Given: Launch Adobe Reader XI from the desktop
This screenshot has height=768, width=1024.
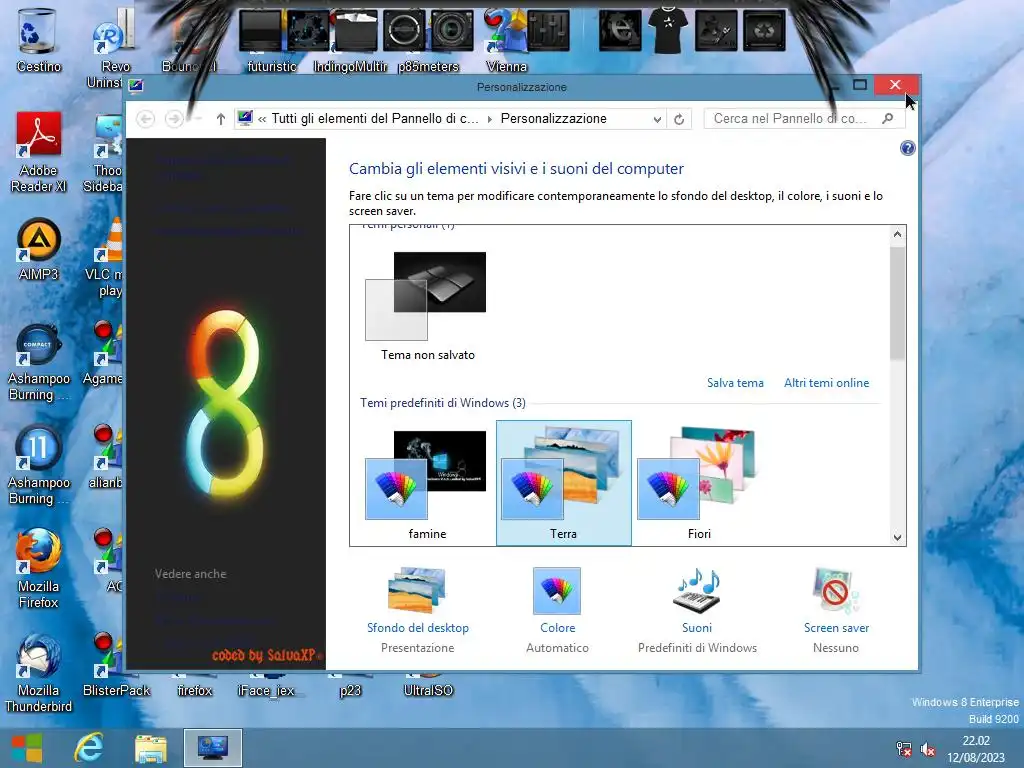Looking at the screenshot, I should point(38,152).
